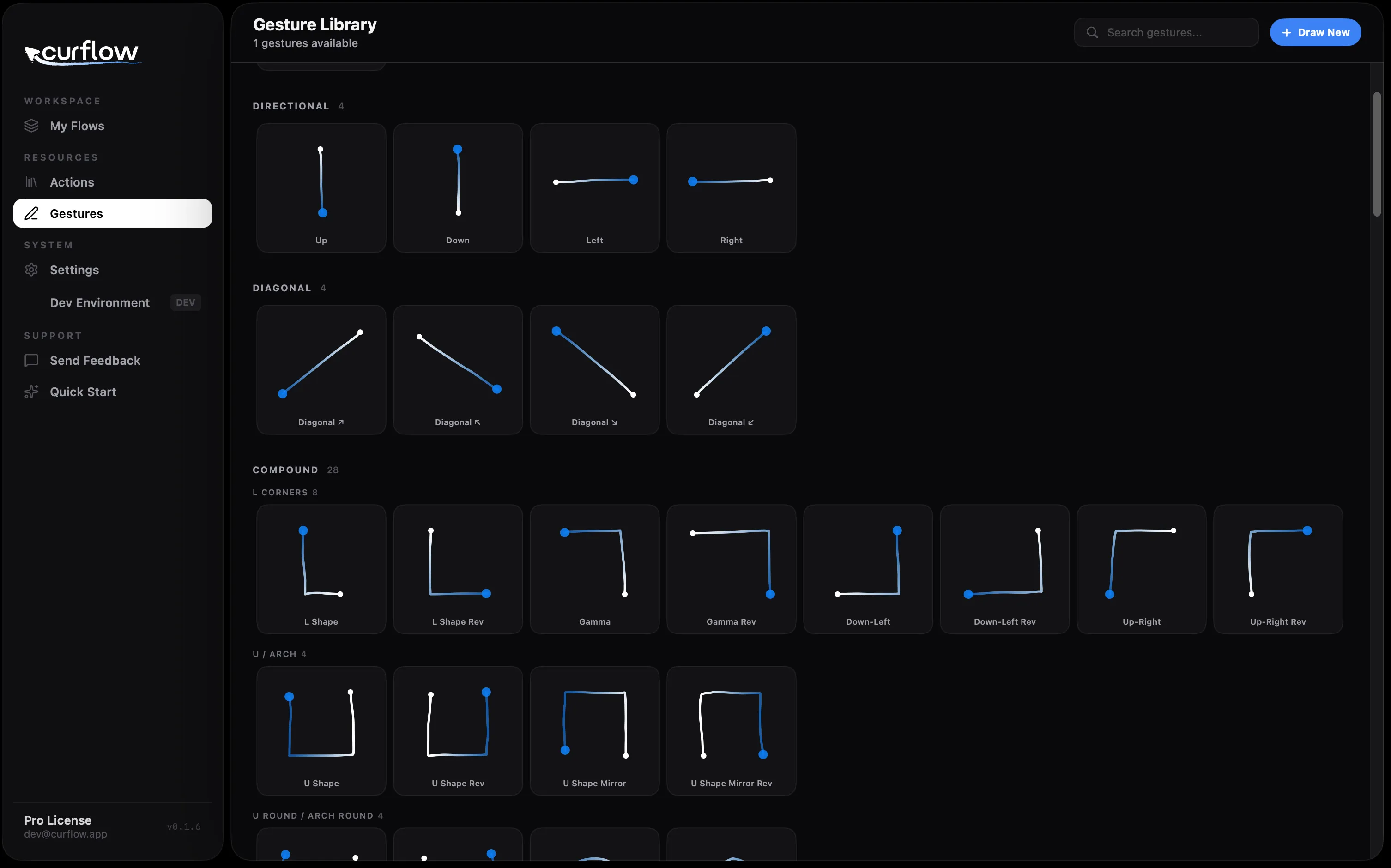Click the Gestures pen icon
1391x868 pixels.
31,214
